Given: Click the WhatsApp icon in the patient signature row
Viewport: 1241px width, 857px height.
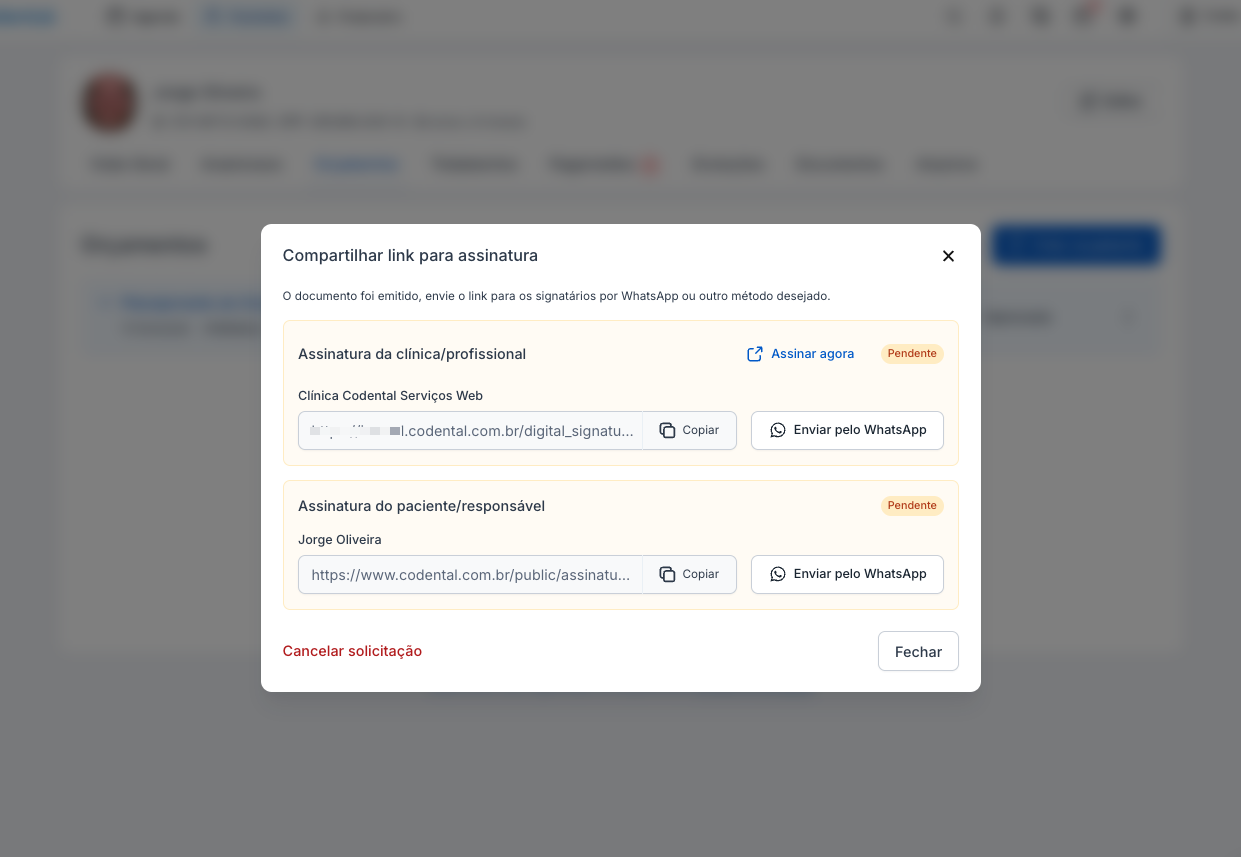Looking at the screenshot, I should [778, 574].
